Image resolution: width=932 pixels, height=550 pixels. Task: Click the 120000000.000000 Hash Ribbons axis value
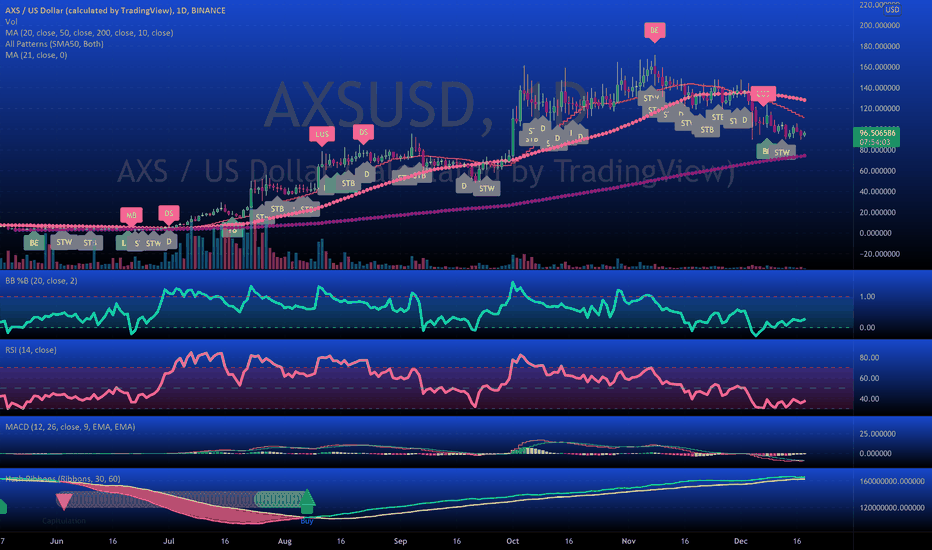(x=892, y=508)
